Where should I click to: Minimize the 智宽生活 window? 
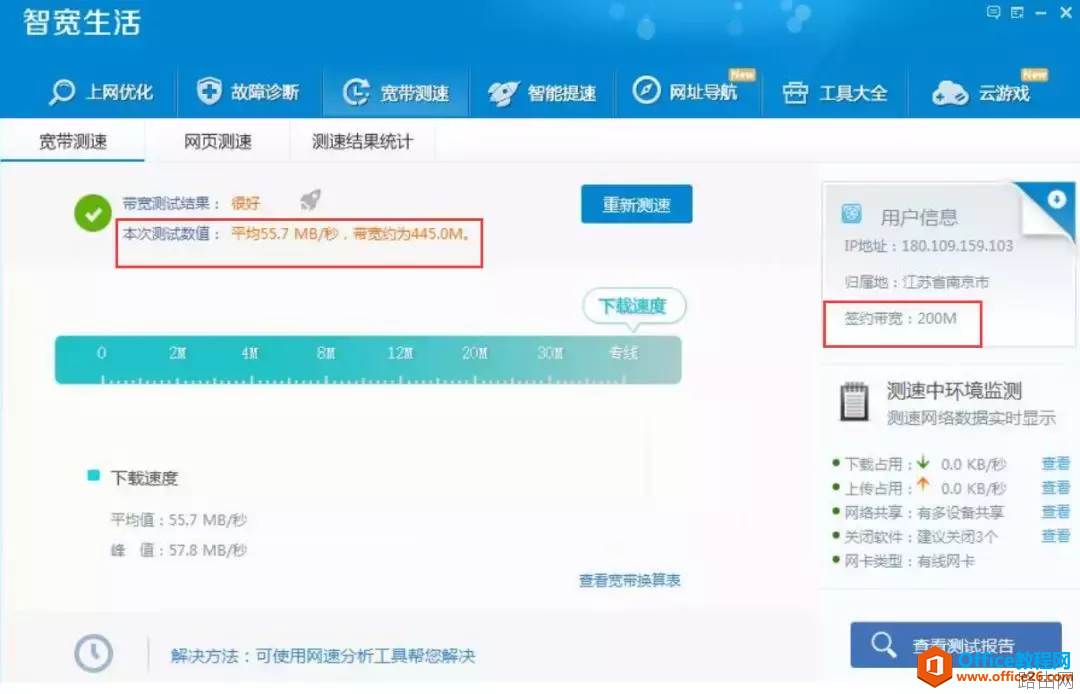[x=1041, y=12]
